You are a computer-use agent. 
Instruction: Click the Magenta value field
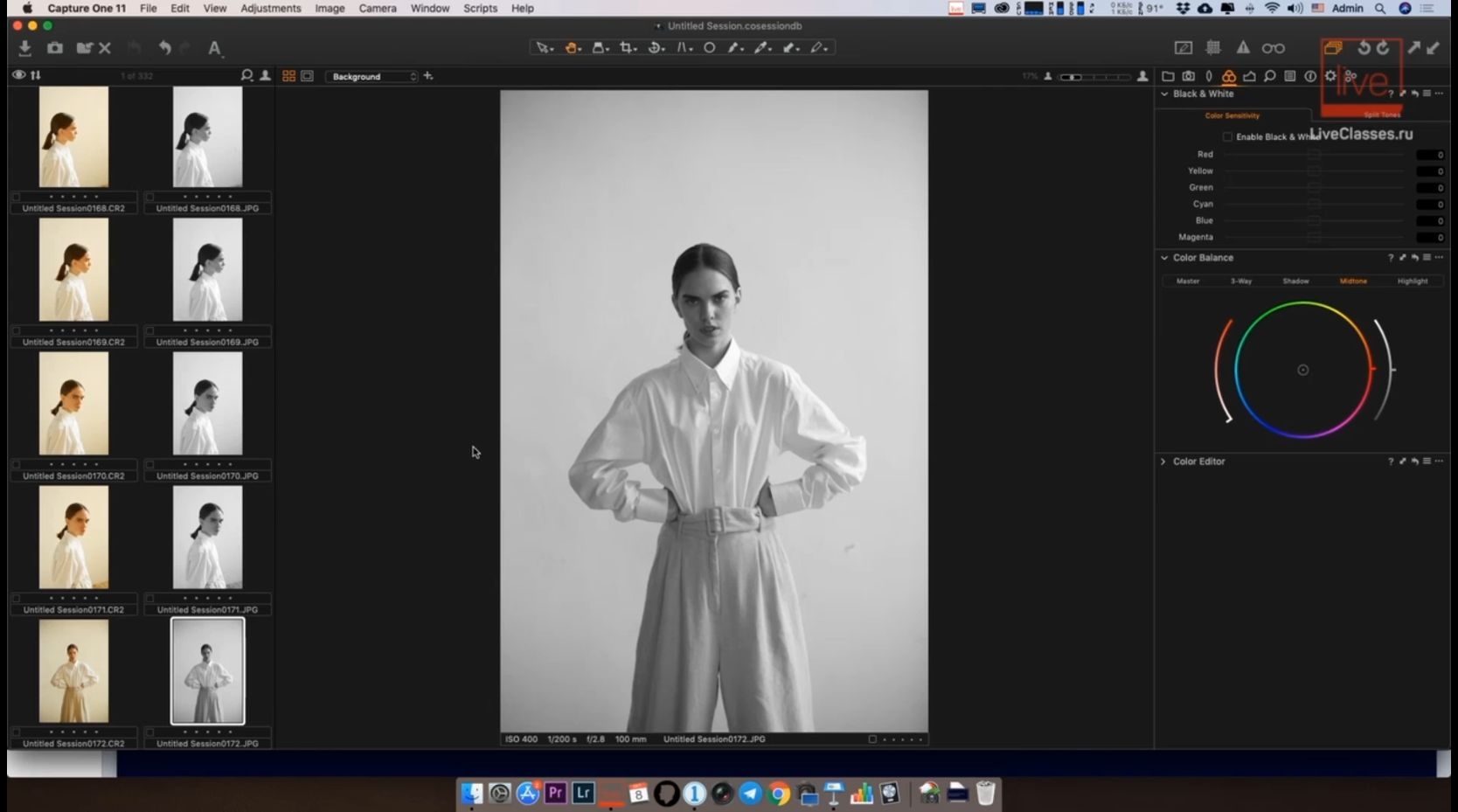[1430, 238]
